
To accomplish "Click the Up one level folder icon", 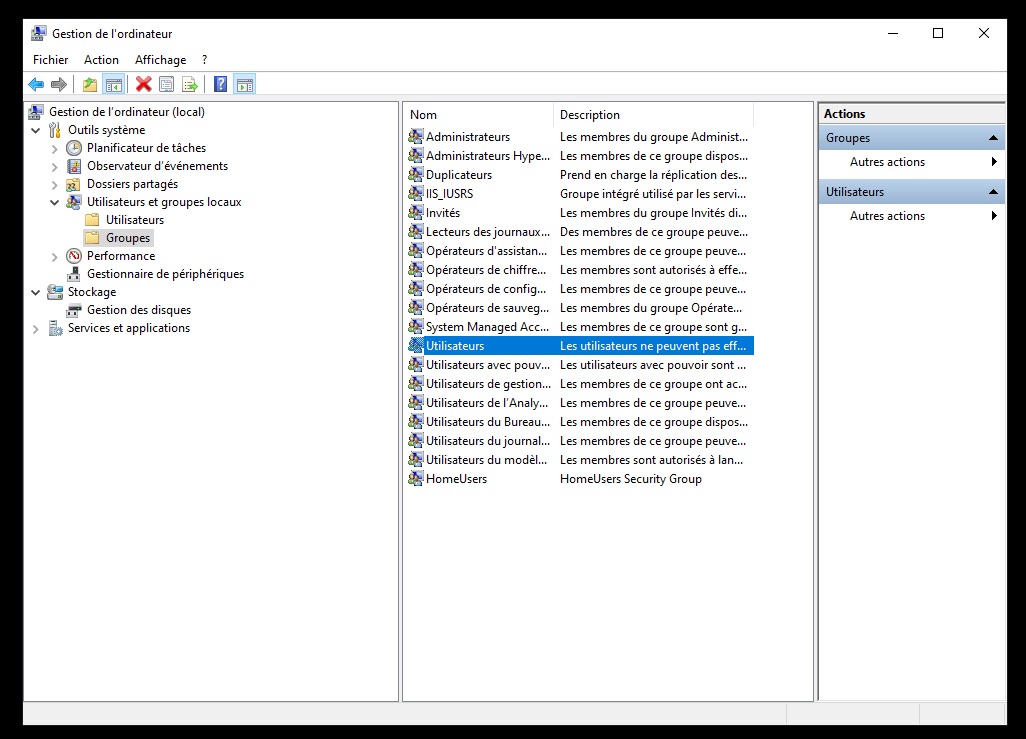I will (x=90, y=85).
